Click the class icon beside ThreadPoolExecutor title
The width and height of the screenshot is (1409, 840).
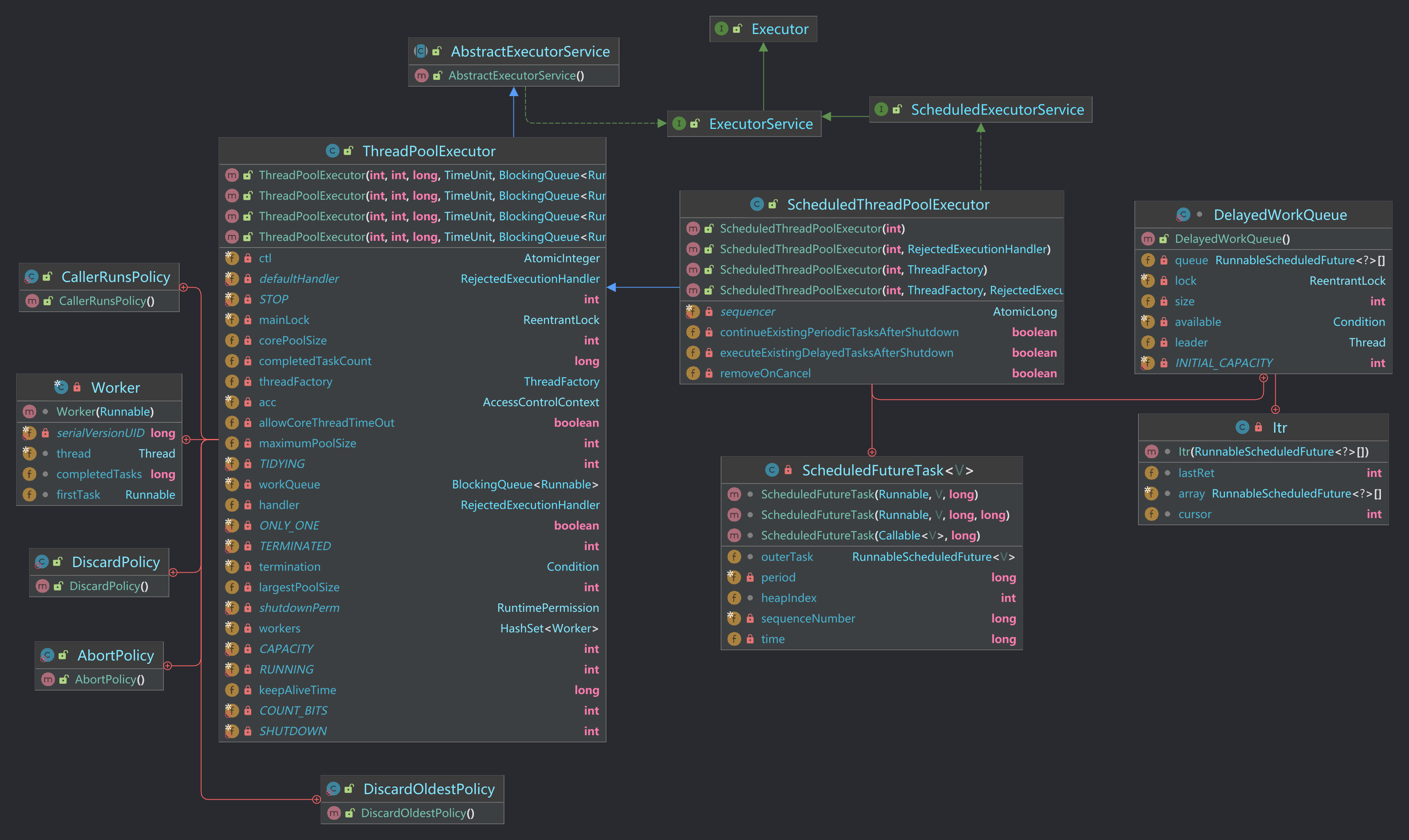click(x=332, y=151)
